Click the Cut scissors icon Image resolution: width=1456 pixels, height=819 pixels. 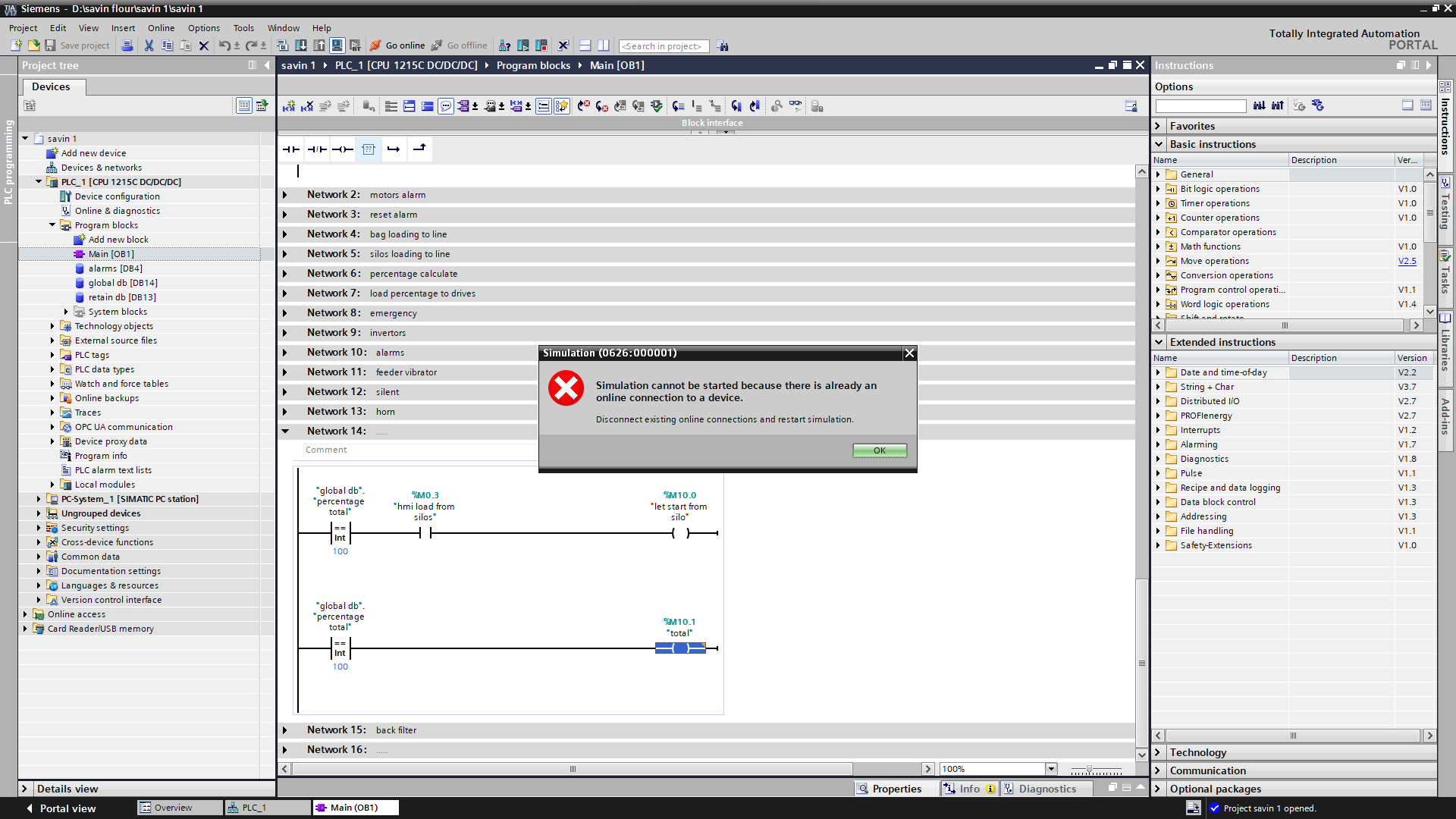[x=149, y=45]
